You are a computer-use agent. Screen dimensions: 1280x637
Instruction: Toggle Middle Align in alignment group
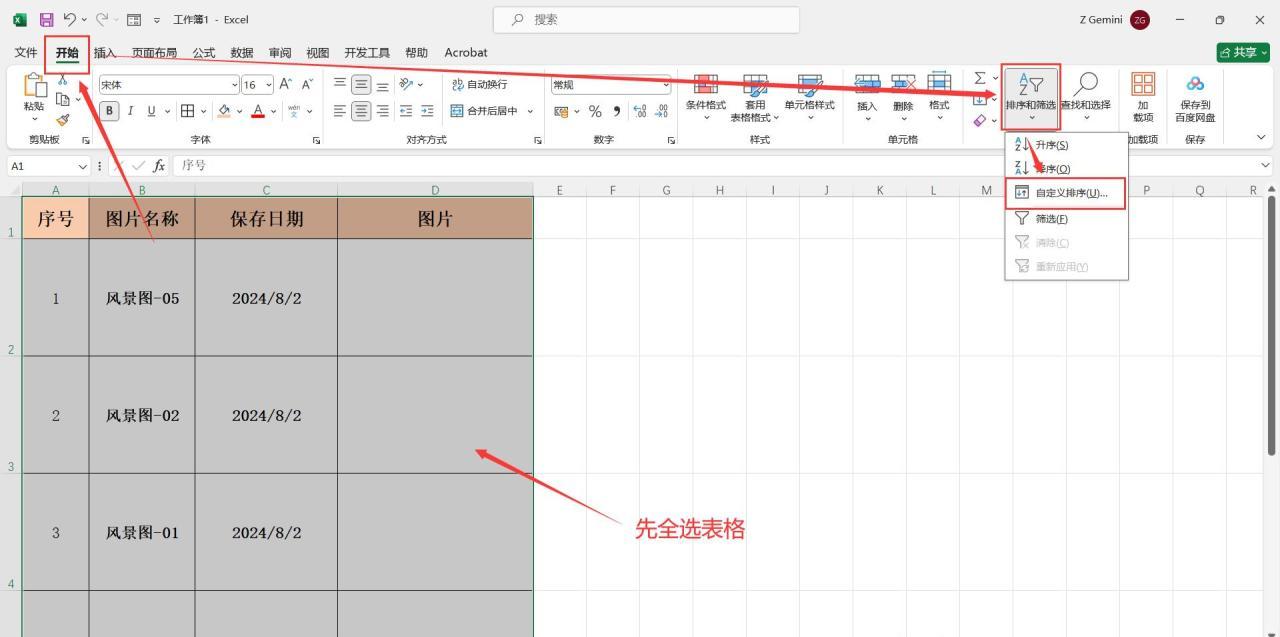[361, 85]
